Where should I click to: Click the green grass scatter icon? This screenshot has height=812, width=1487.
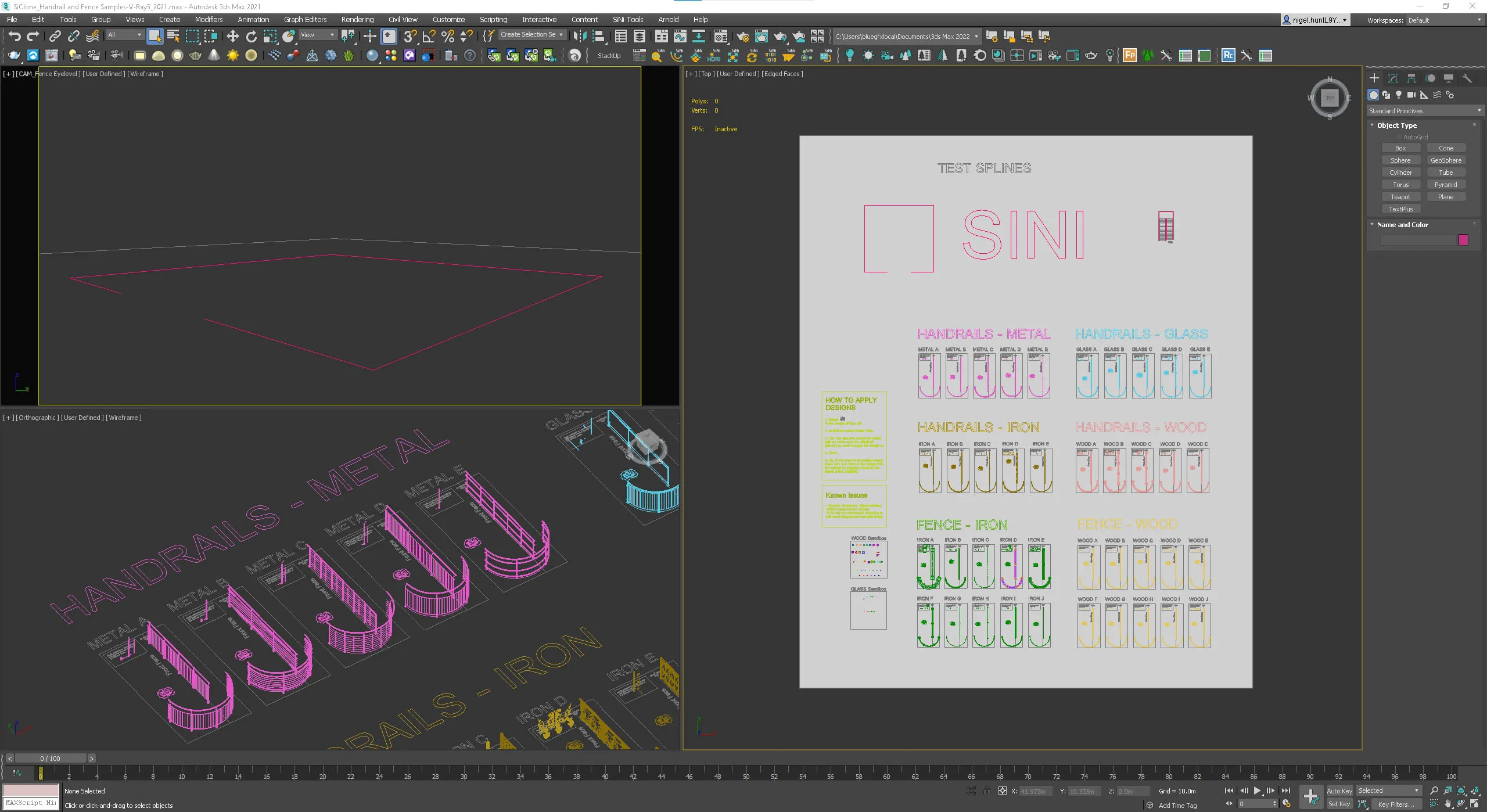(349, 55)
